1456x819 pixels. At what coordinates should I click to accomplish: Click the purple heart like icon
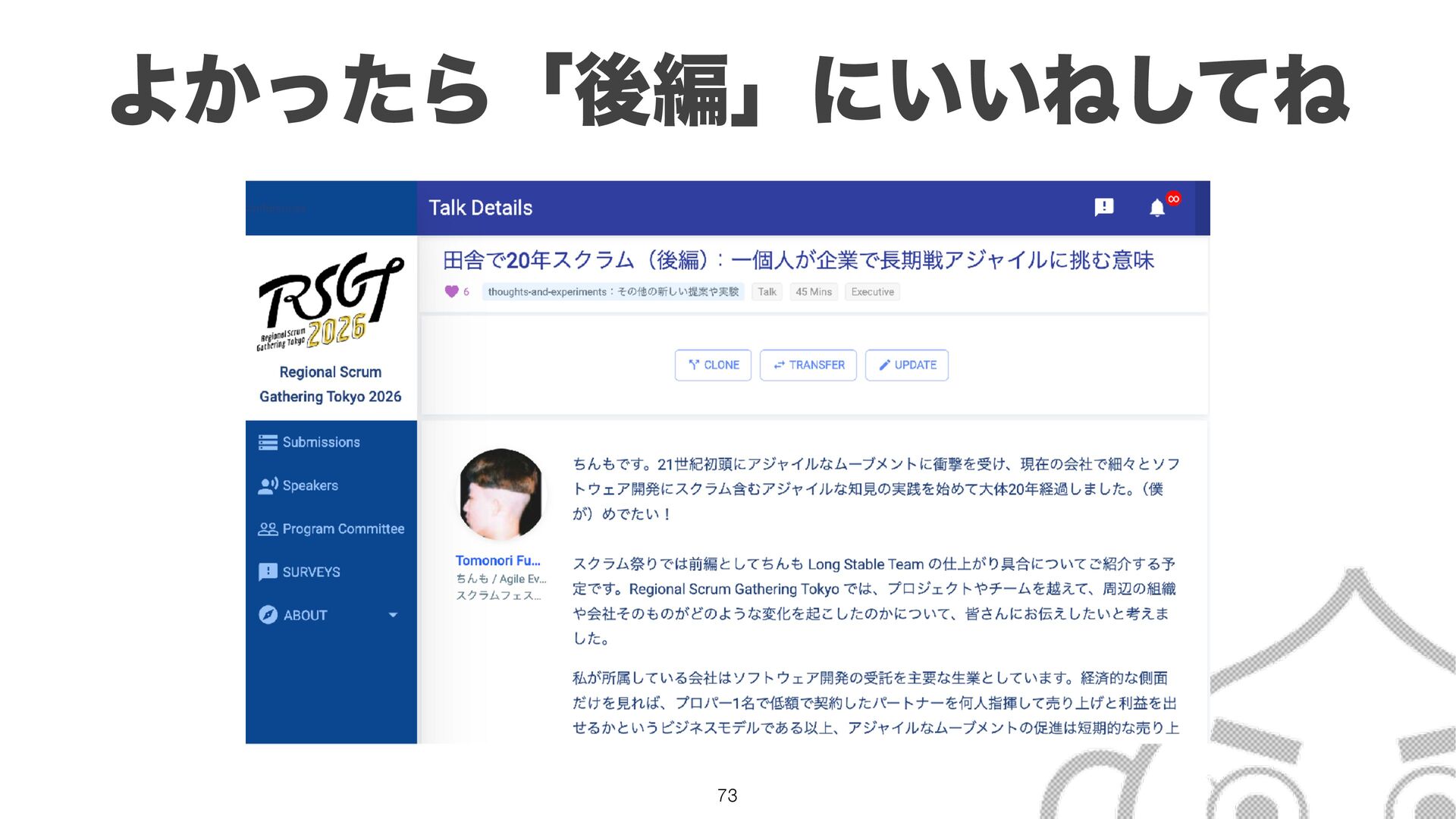tap(451, 291)
